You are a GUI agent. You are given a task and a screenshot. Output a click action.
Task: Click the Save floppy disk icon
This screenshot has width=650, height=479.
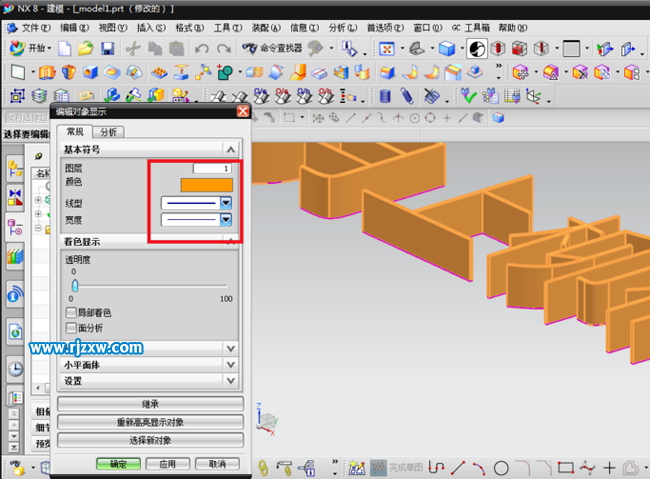coord(107,49)
